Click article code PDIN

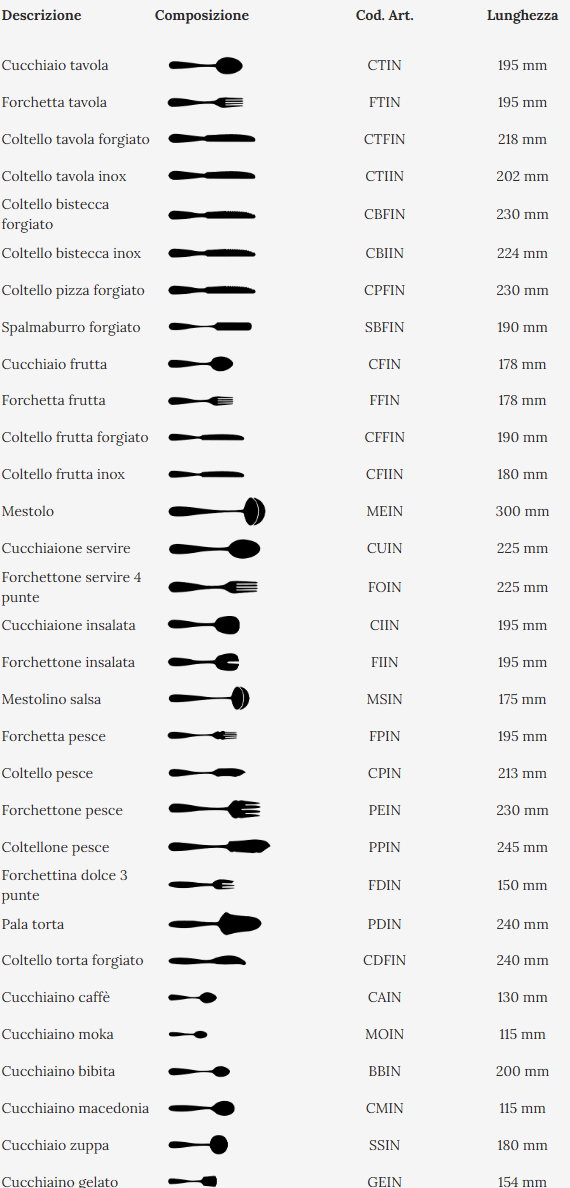(x=384, y=924)
